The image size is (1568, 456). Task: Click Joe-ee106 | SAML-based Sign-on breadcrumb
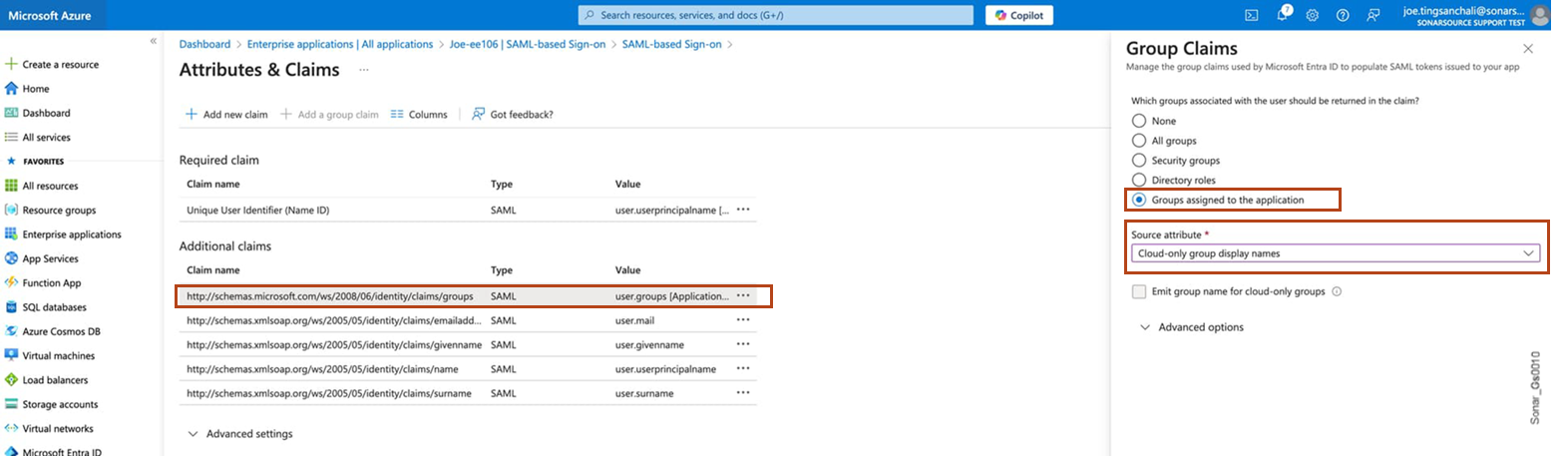[x=527, y=44]
